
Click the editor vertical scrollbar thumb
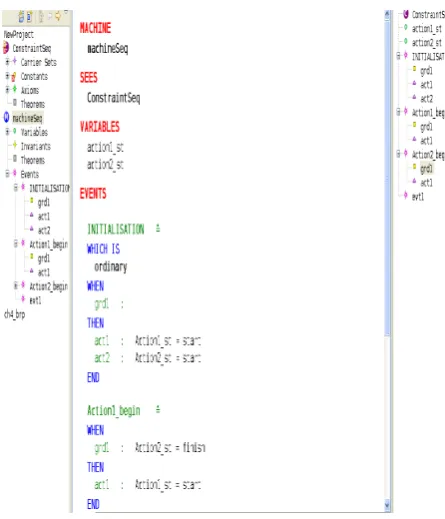[x=387, y=178]
